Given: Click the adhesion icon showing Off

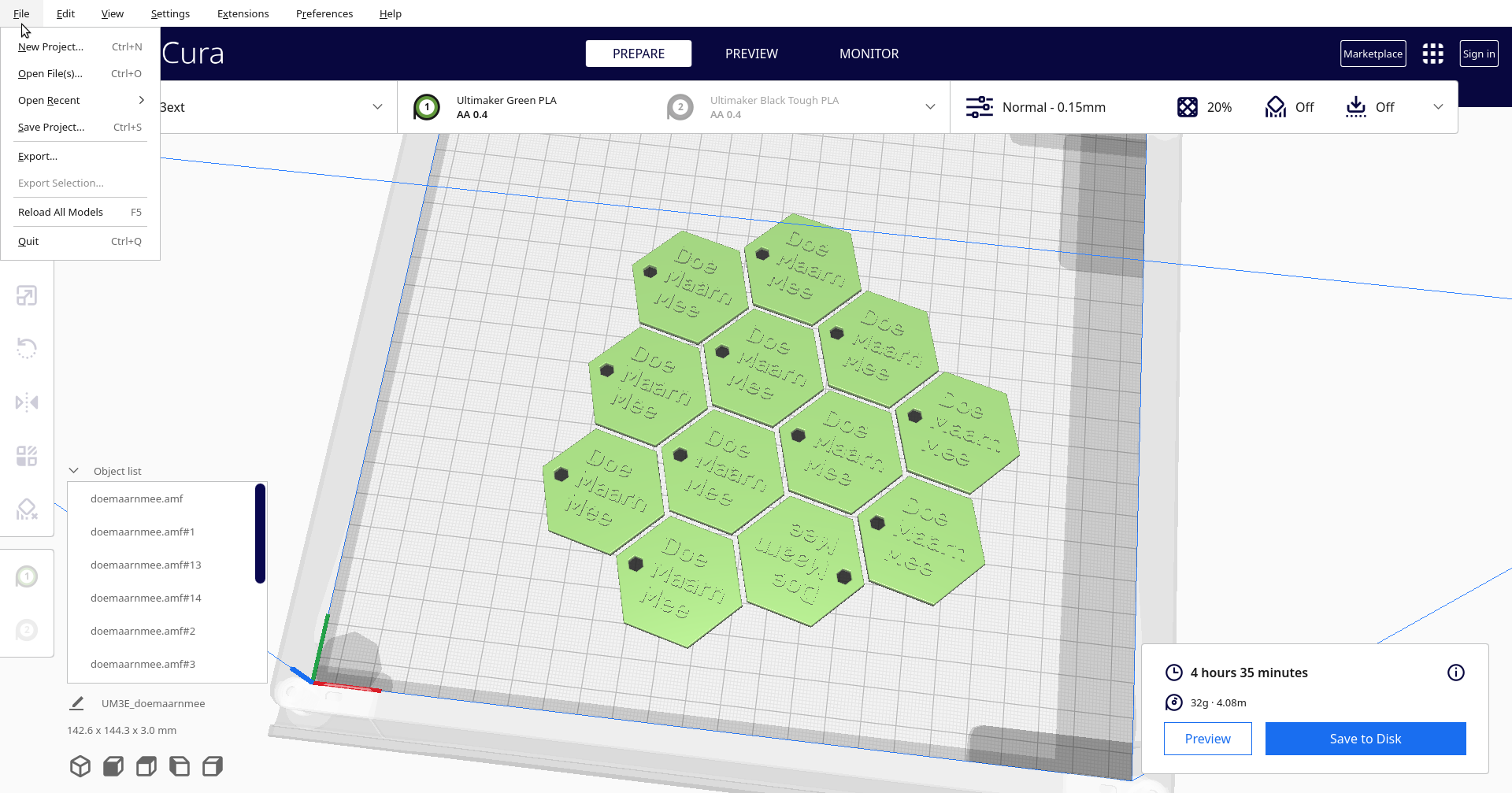Looking at the screenshot, I should pyautogui.click(x=1356, y=107).
